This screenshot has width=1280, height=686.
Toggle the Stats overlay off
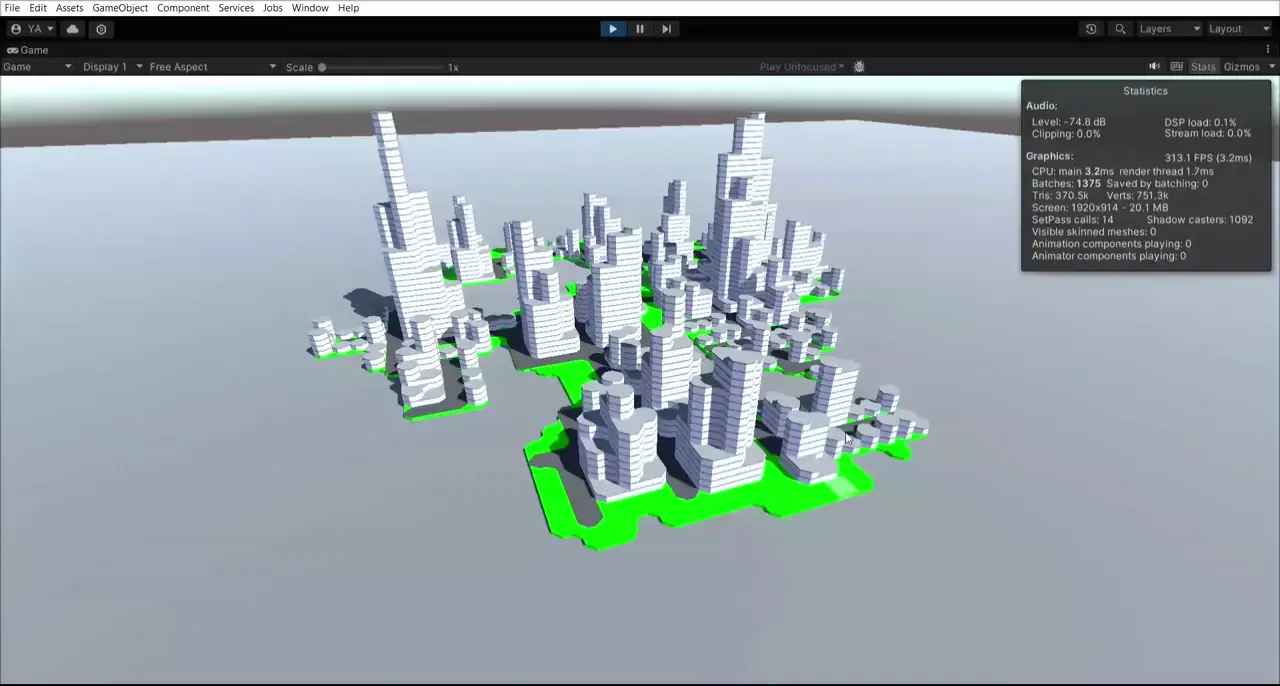pyautogui.click(x=1203, y=66)
